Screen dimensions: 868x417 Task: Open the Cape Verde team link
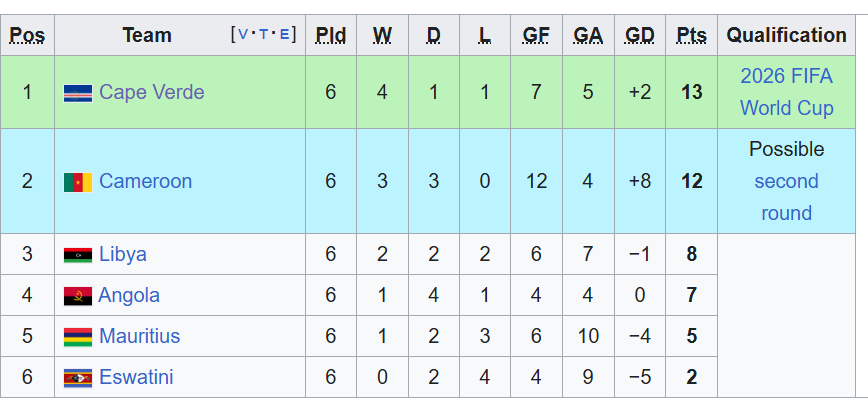151,92
